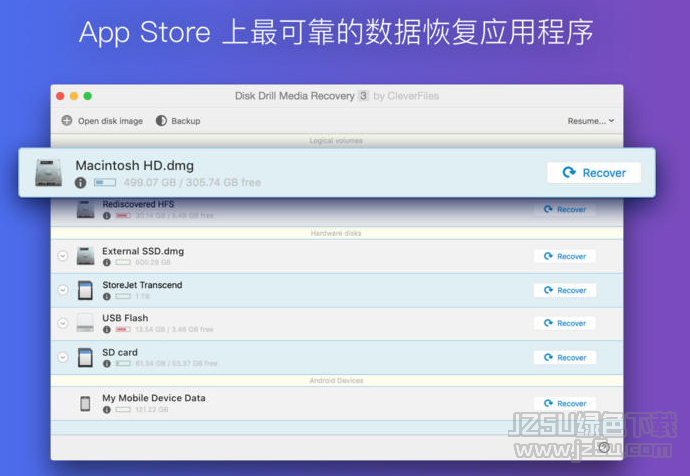Image resolution: width=690 pixels, height=476 pixels.
Task: Click the USB Flash red usage bar
Action: 123,329
